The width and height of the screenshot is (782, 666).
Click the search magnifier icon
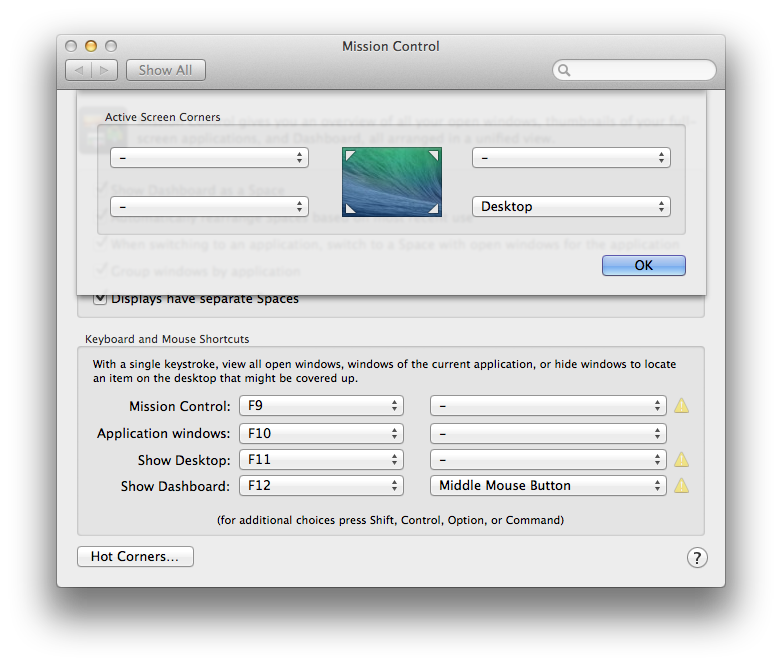click(x=565, y=70)
